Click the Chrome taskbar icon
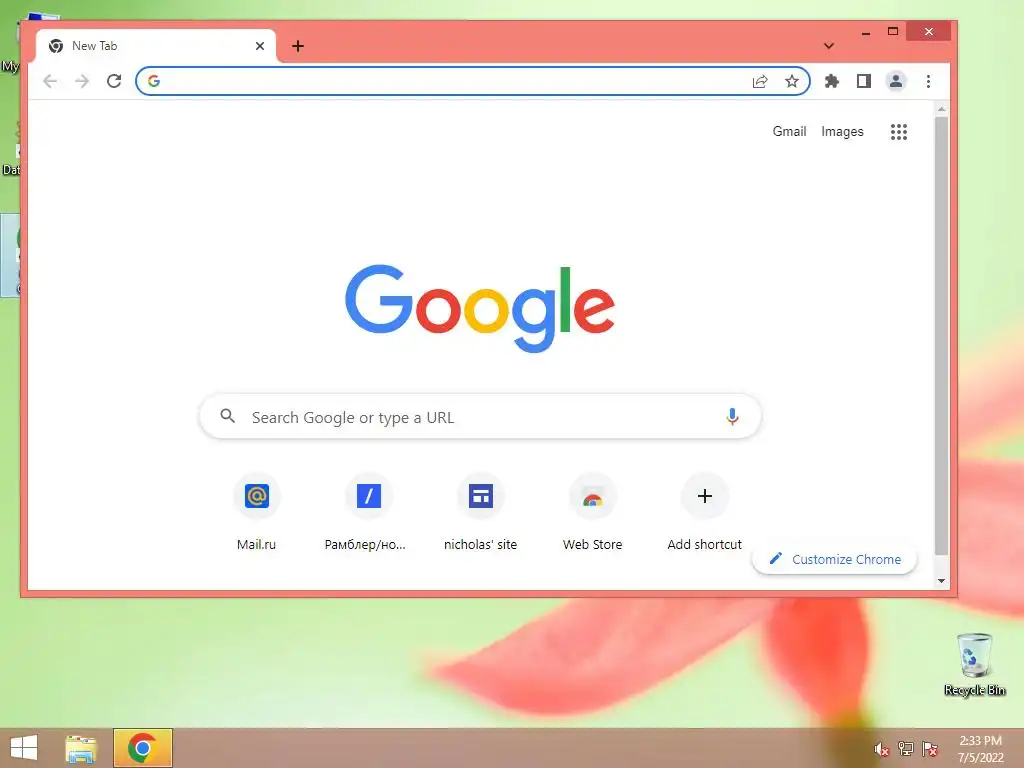 click(x=142, y=748)
